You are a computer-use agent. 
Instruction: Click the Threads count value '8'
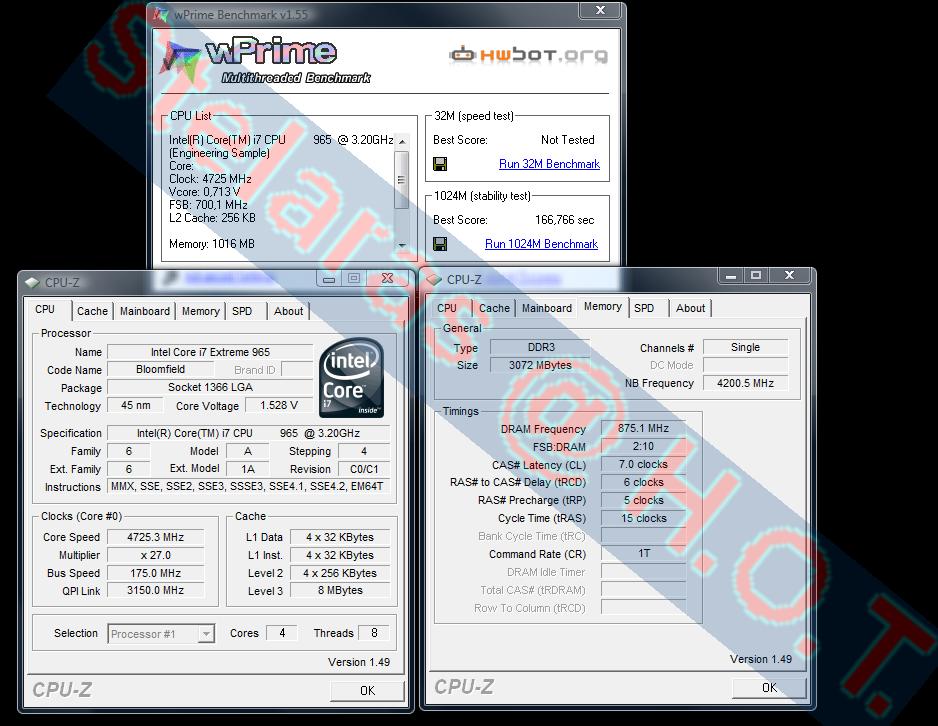tap(374, 633)
